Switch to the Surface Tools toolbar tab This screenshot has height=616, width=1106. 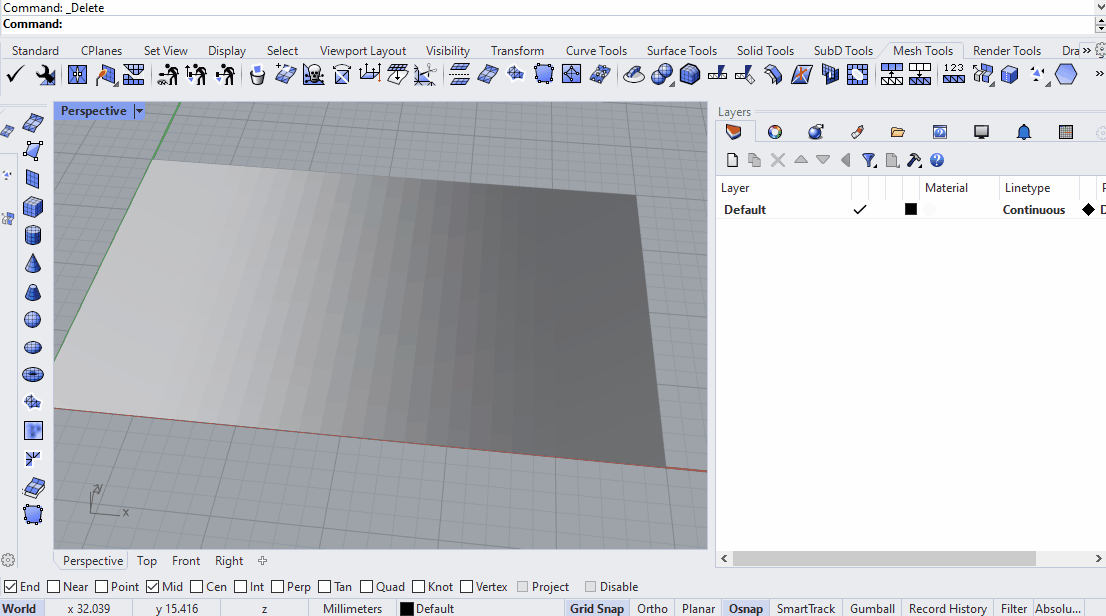coord(681,50)
